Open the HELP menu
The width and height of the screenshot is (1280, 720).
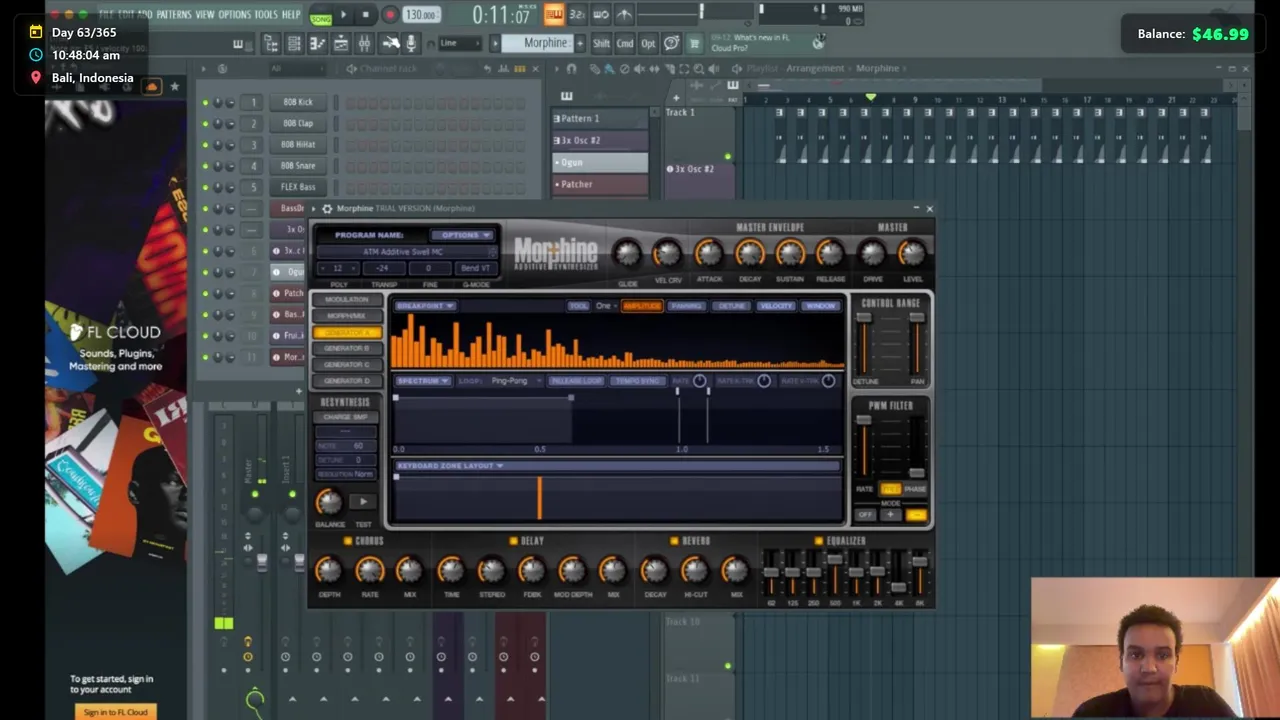(291, 15)
